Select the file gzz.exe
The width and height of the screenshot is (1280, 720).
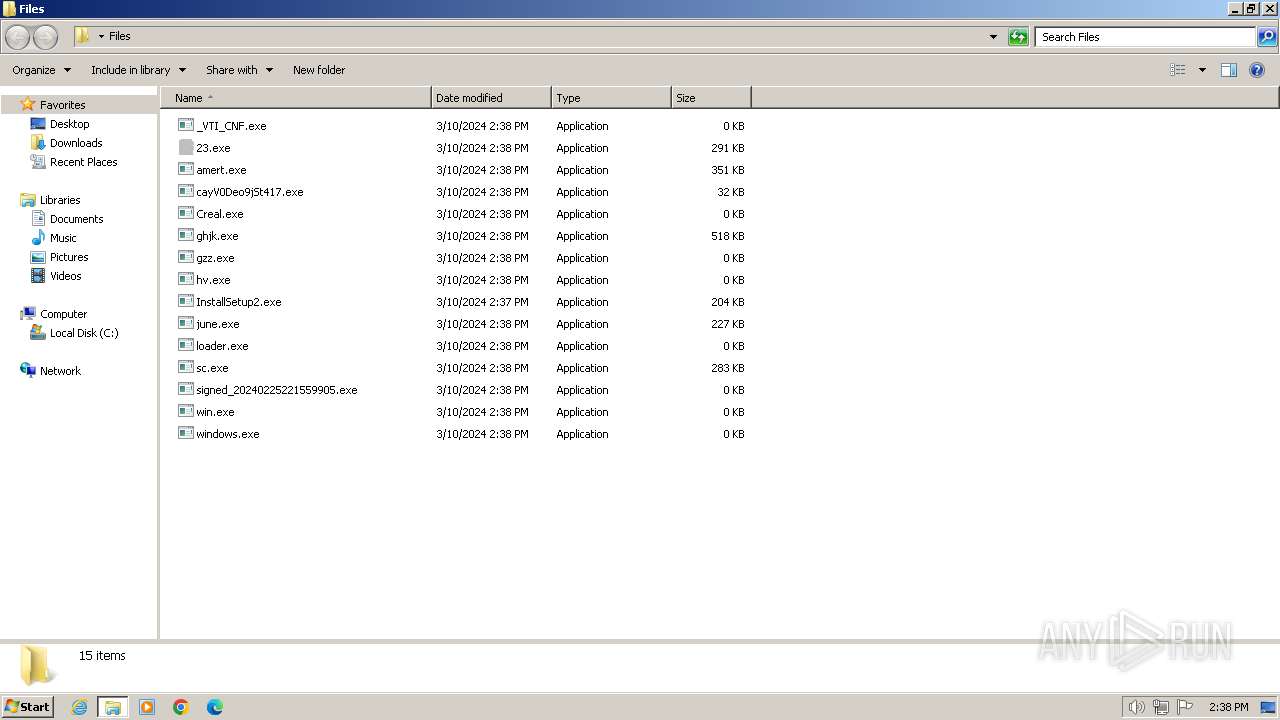click(215, 258)
